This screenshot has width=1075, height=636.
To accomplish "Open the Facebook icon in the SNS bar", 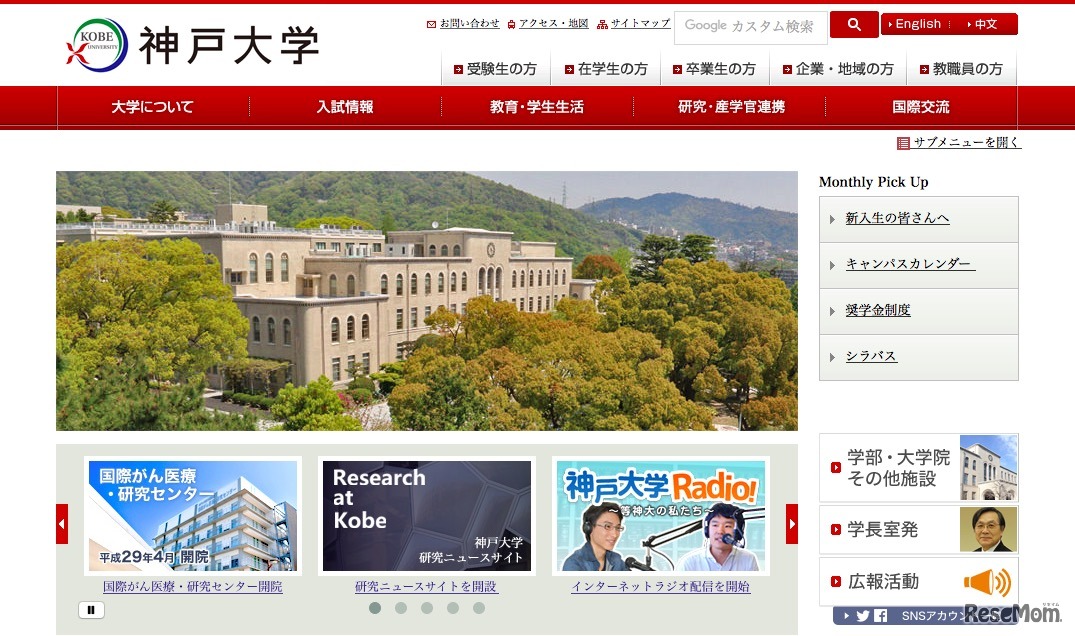I will (x=881, y=616).
